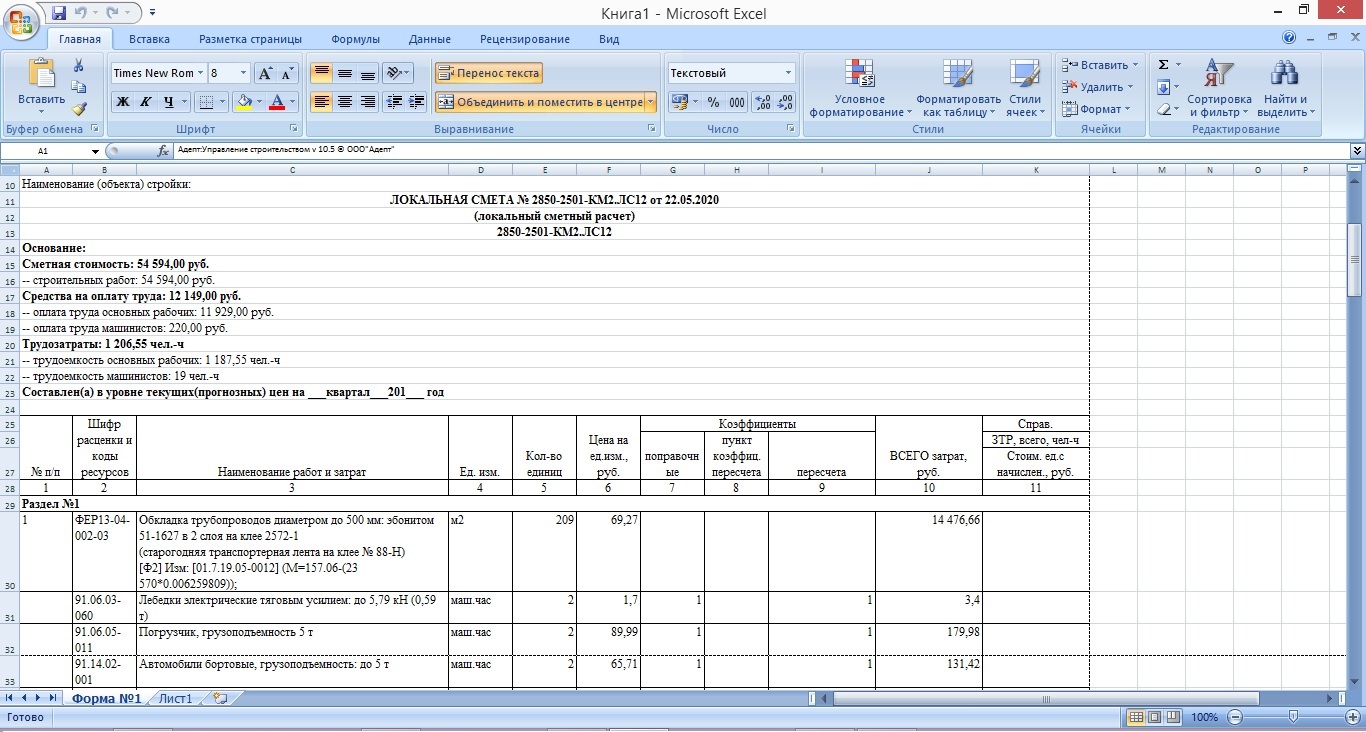The height and width of the screenshot is (732, 1366).
Task: Increase the indent
Action: pyautogui.click(x=417, y=102)
